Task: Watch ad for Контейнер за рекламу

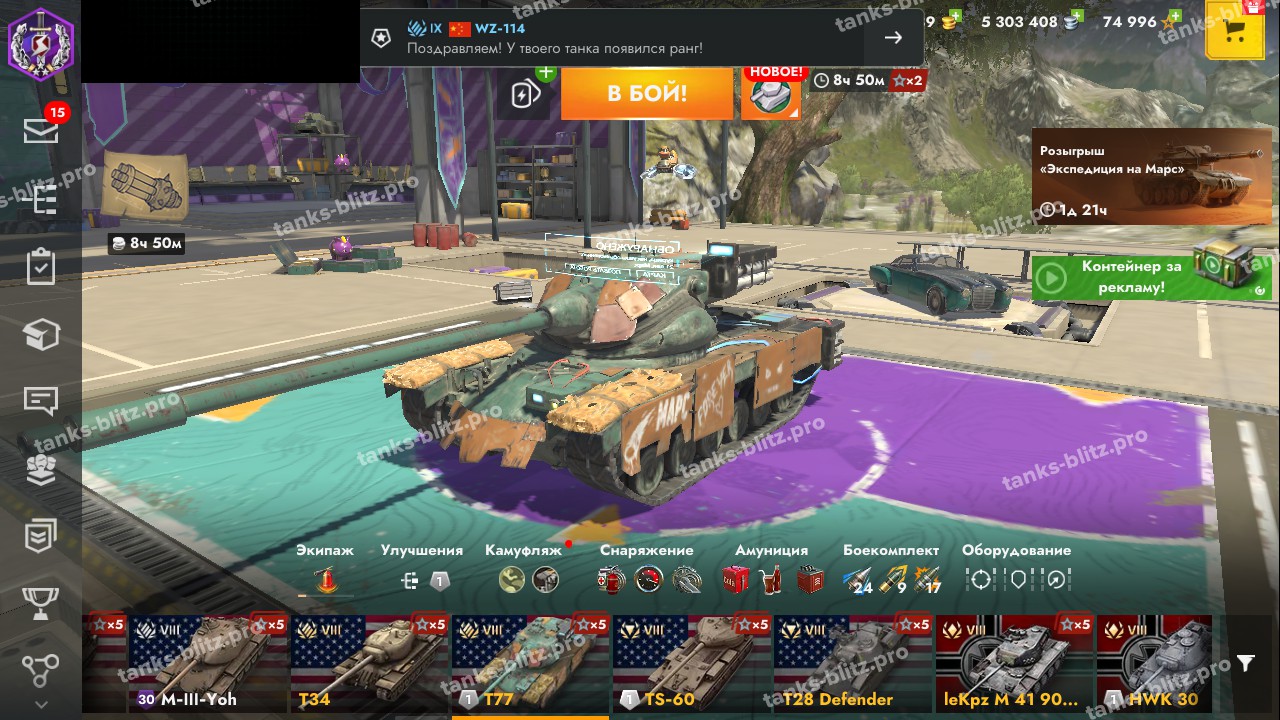Action: click(1151, 276)
